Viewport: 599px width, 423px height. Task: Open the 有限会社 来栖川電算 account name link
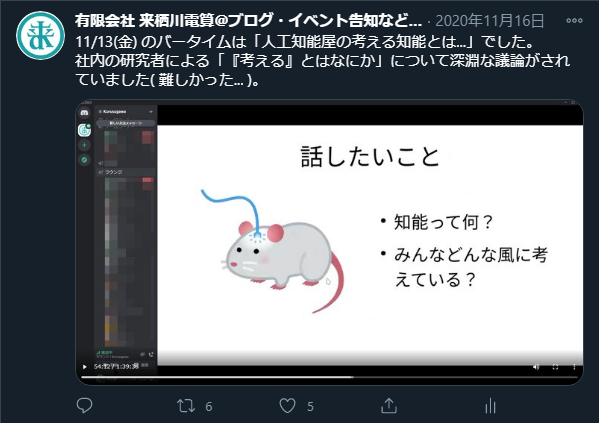coord(248,21)
